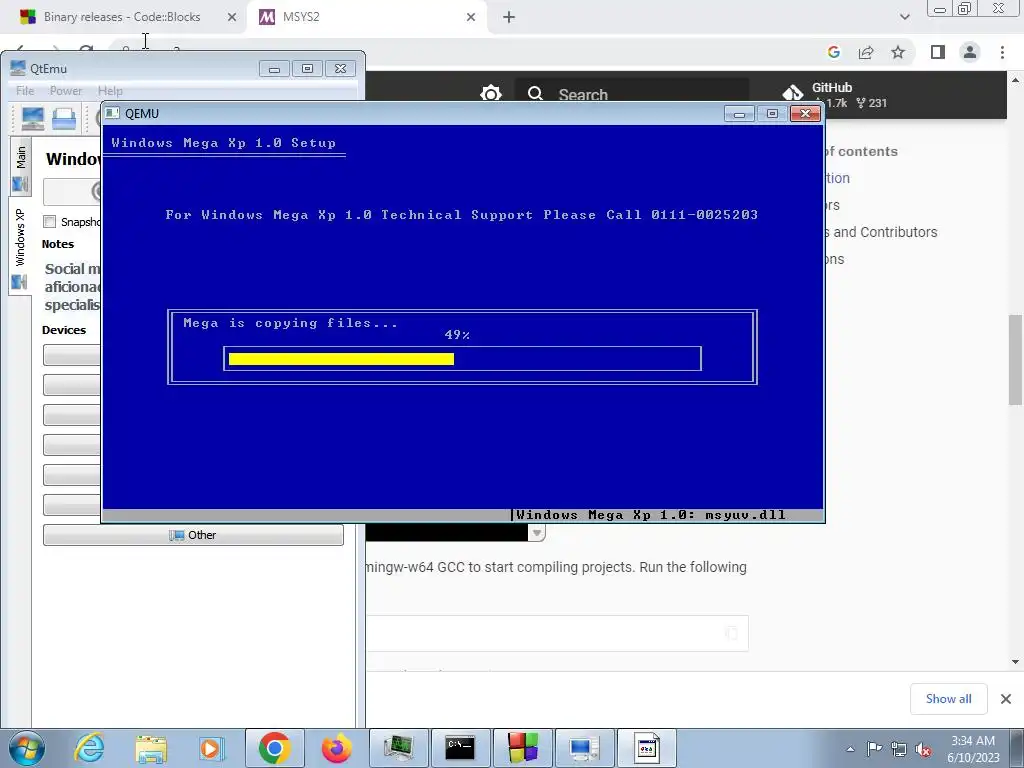Click the open machine icon in QtEmu toolbar
Viewport: 1024px width, 768px height.
(x=64, y=119)
